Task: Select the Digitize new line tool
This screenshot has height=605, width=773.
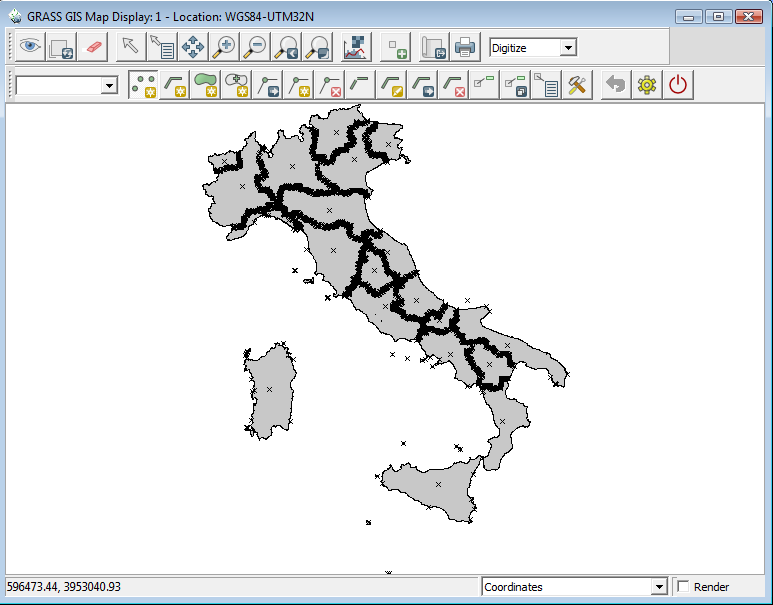Action: click(175, 85)
